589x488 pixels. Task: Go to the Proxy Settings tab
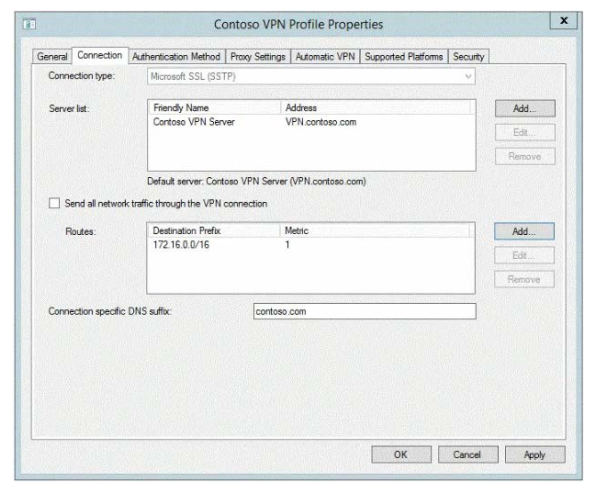point(258,57)
